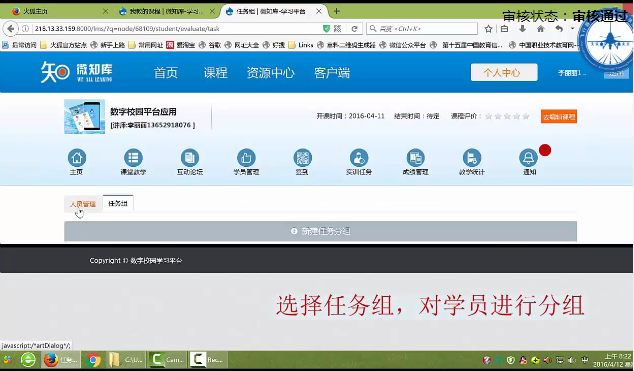Click the orange button beside course rating
This screenshot has height=371, width=634.
coord(559,117)
